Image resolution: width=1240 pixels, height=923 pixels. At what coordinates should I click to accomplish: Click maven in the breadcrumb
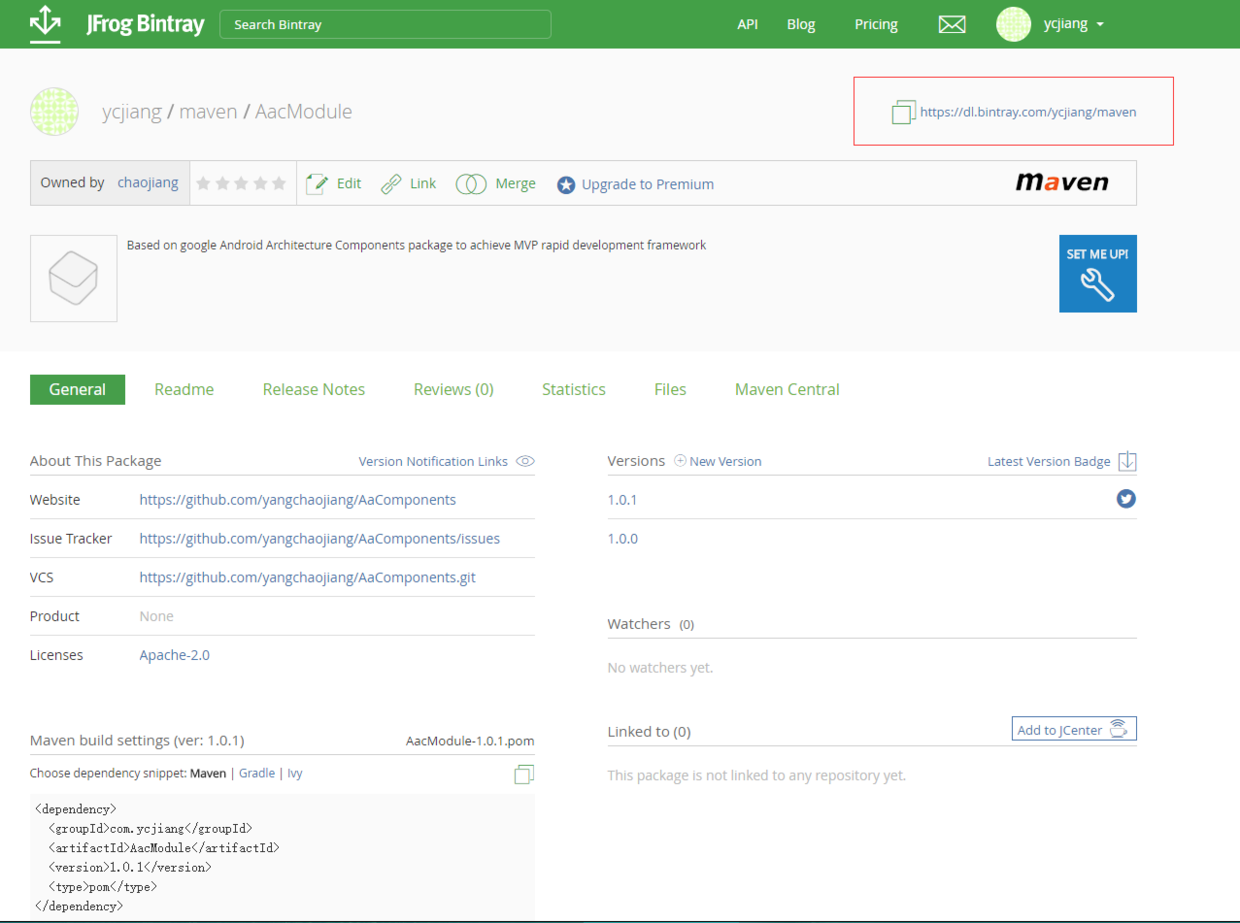click(208, 111)
